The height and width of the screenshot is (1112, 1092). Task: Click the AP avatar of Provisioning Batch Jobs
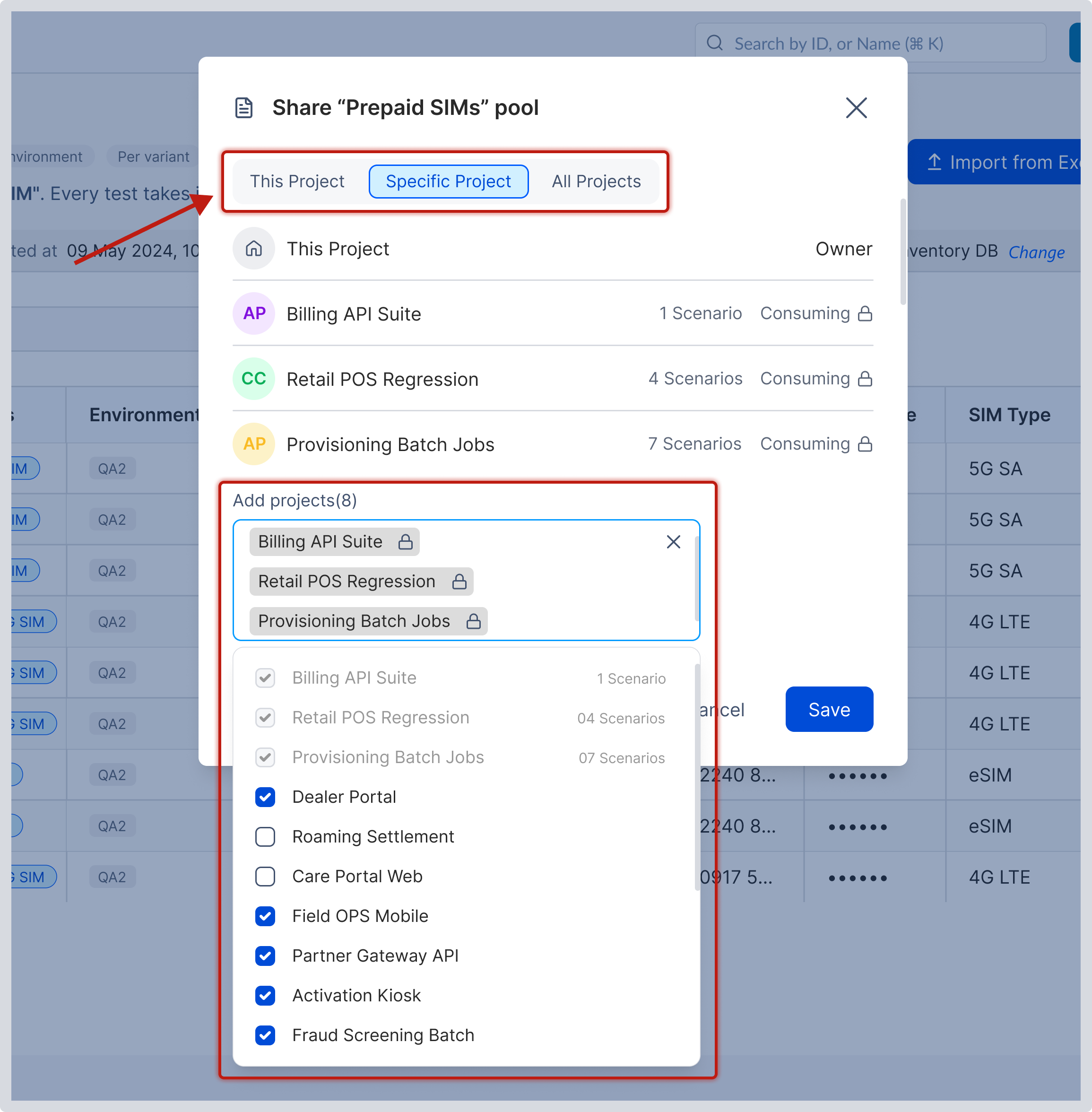[x=253, y=444]
